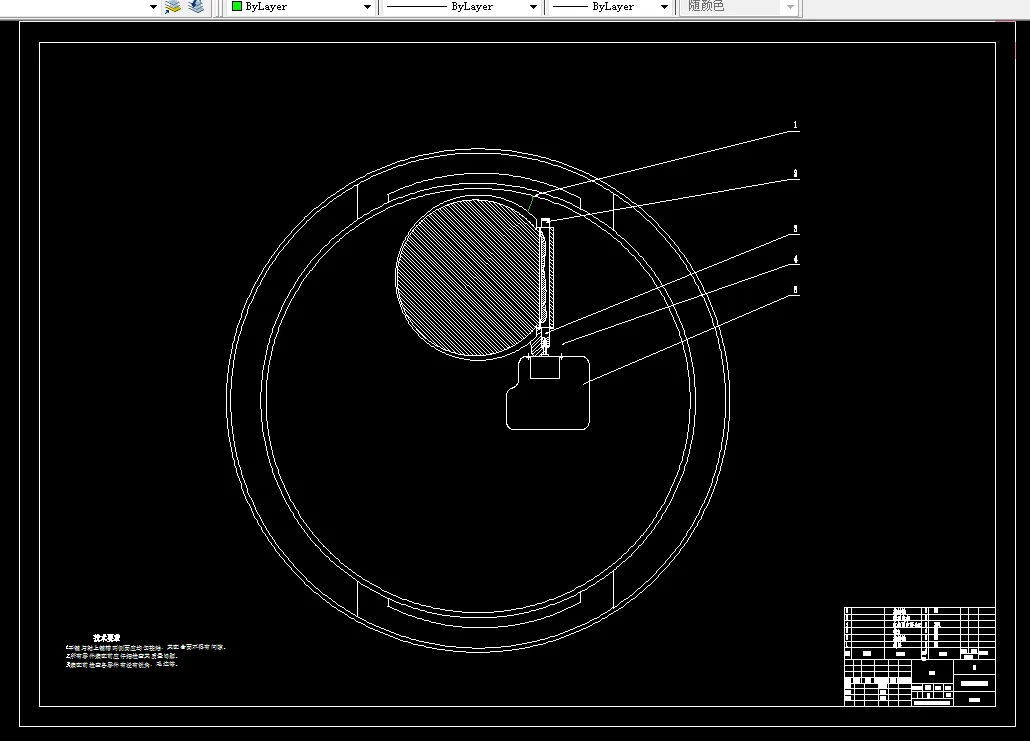Open the ByLayer linetype dropdown

pyautogui.click(x=462, y=7)
